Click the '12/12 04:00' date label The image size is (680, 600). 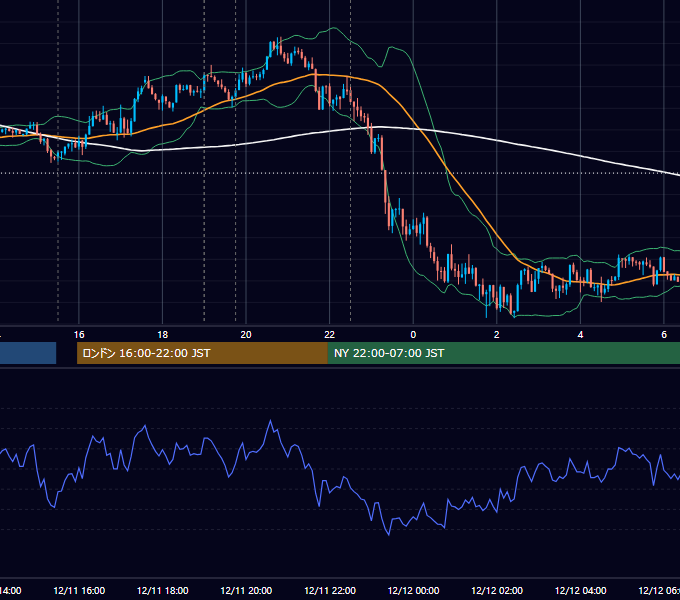580,591
